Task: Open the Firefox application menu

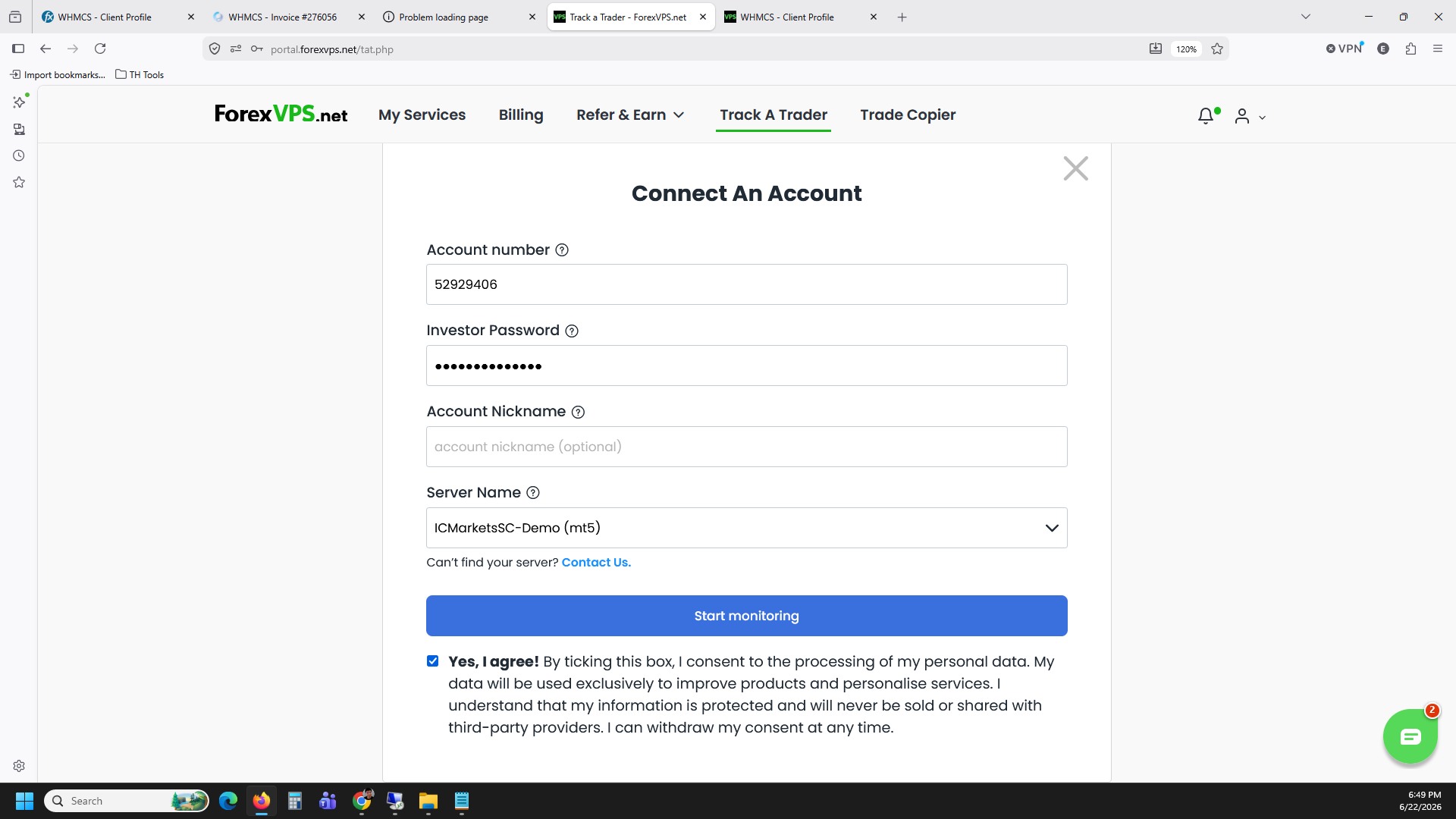Action: coord(1437,49)
